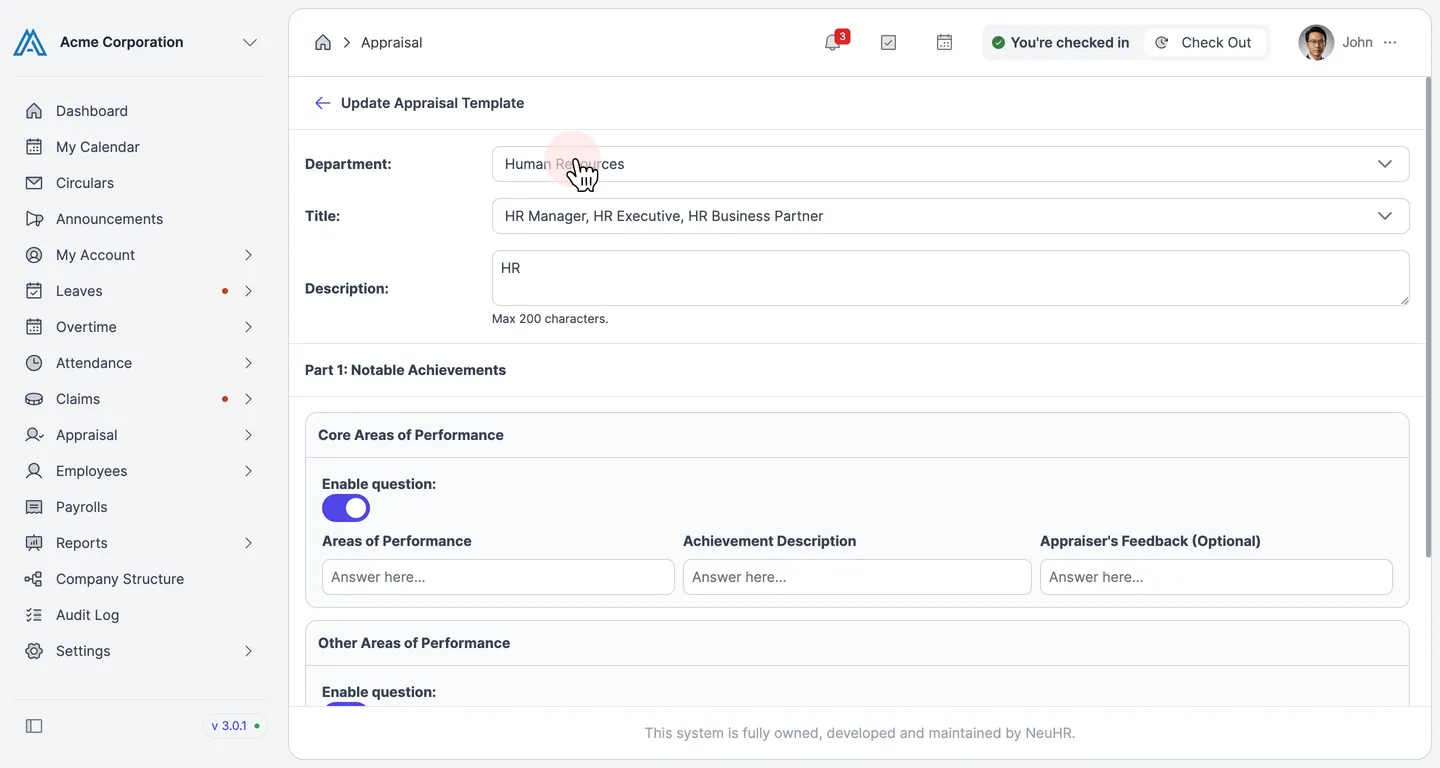Click the Appraisal person-check icon in sidebar

pyautogui.click(x=34, y=435)
